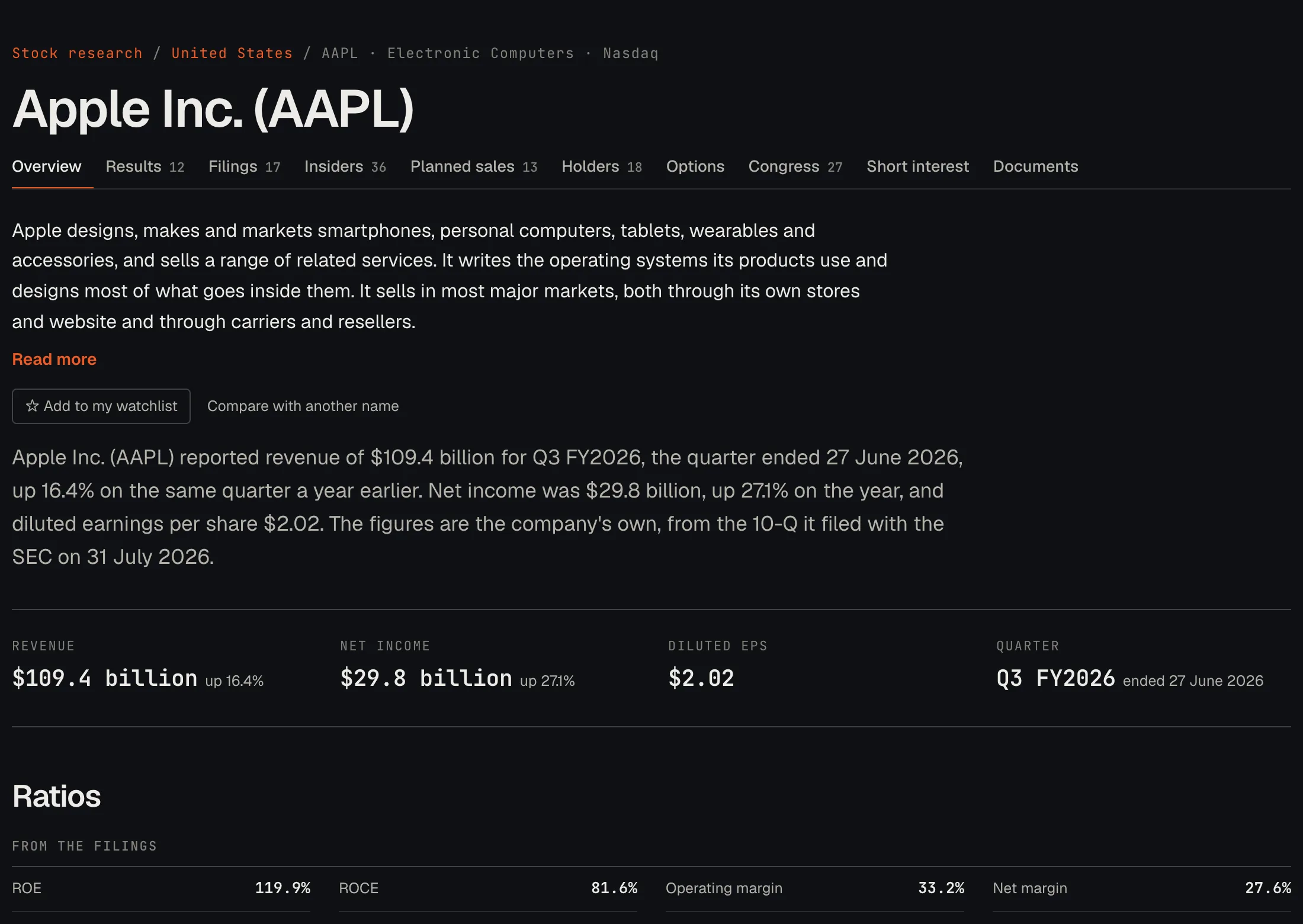The width and height of the screenshot is (1303, 924).
Task: Click the 'up 16.4%' revenue change text
Action: click(x=235, y=681)
